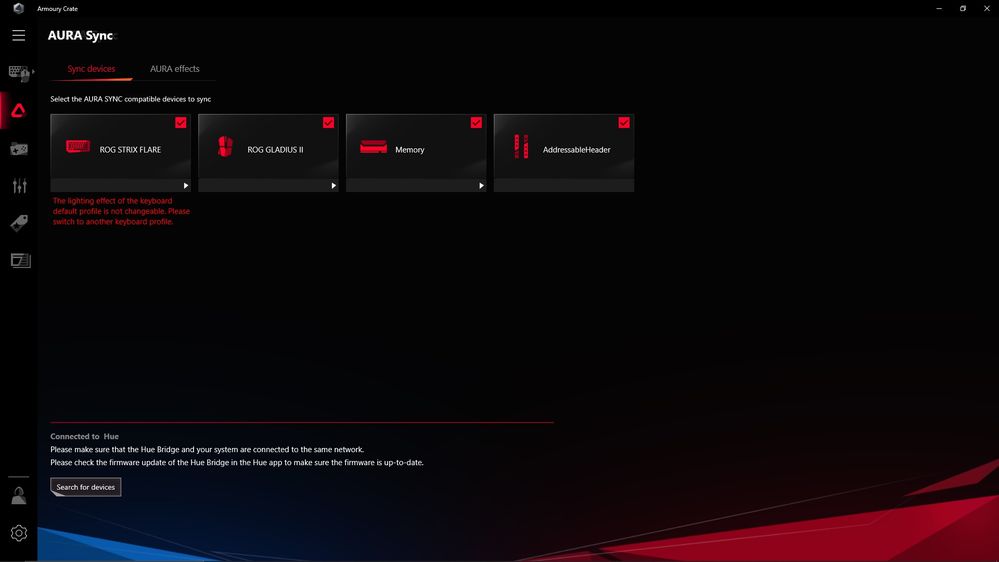Screen dimensions: 999x562
Task: Open the News panel icon
Action: click(x=20, y=261)
